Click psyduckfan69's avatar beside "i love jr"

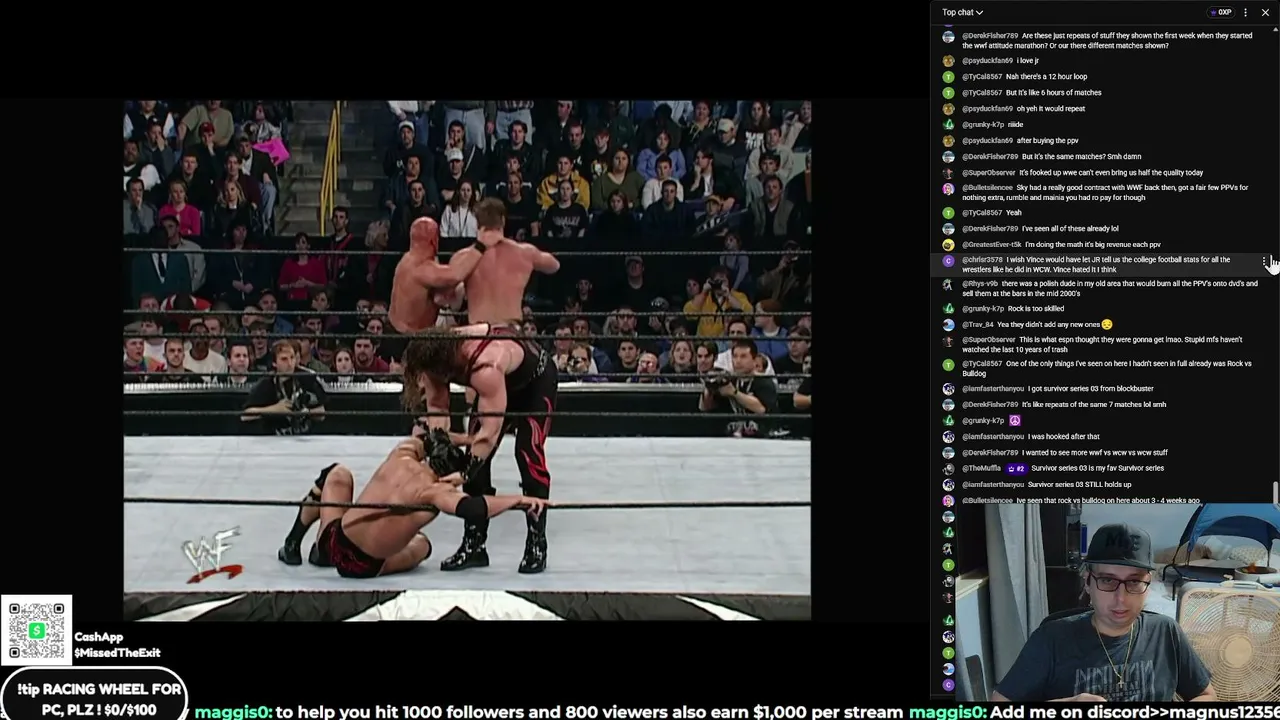(948, 61)
